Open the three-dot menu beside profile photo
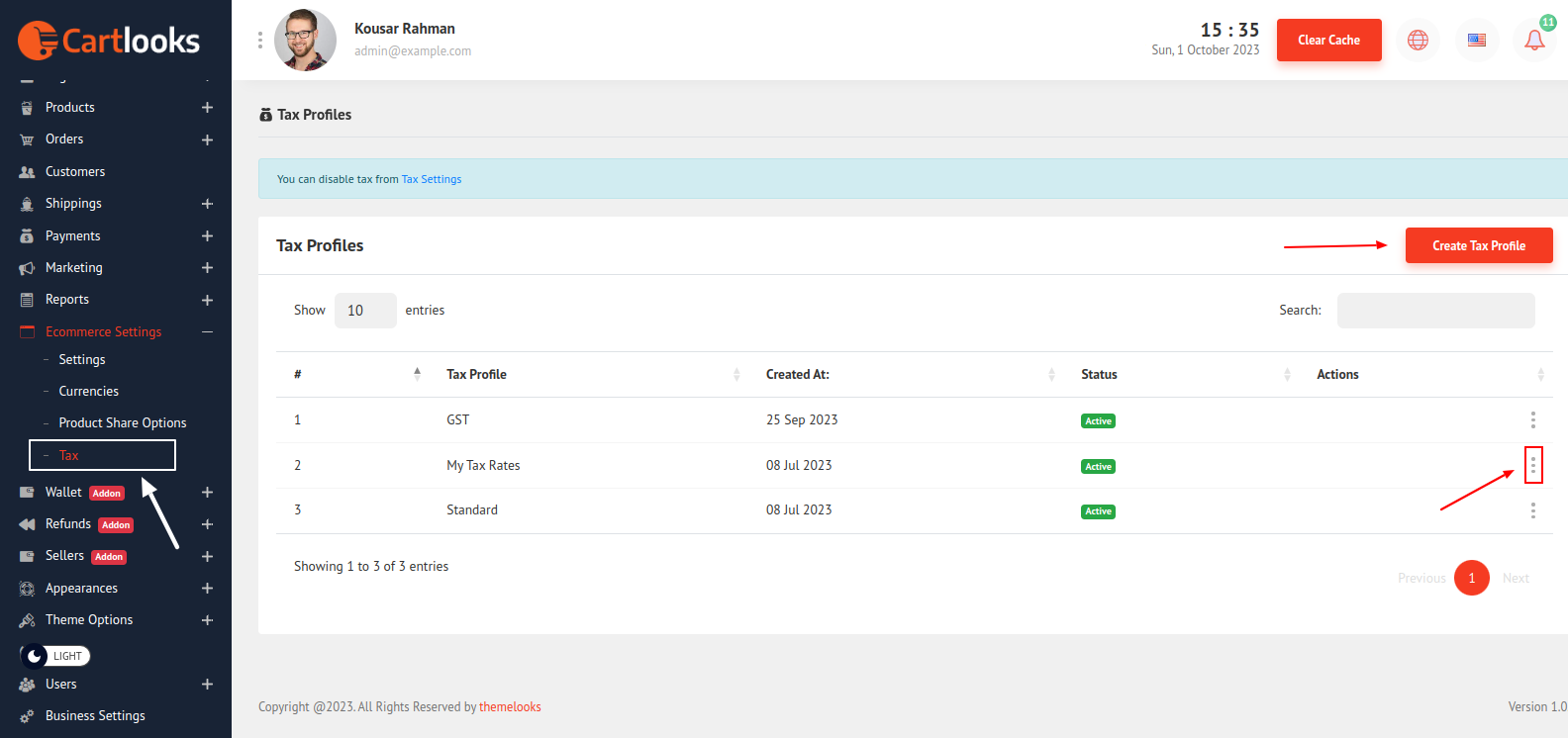 [260, 40]
